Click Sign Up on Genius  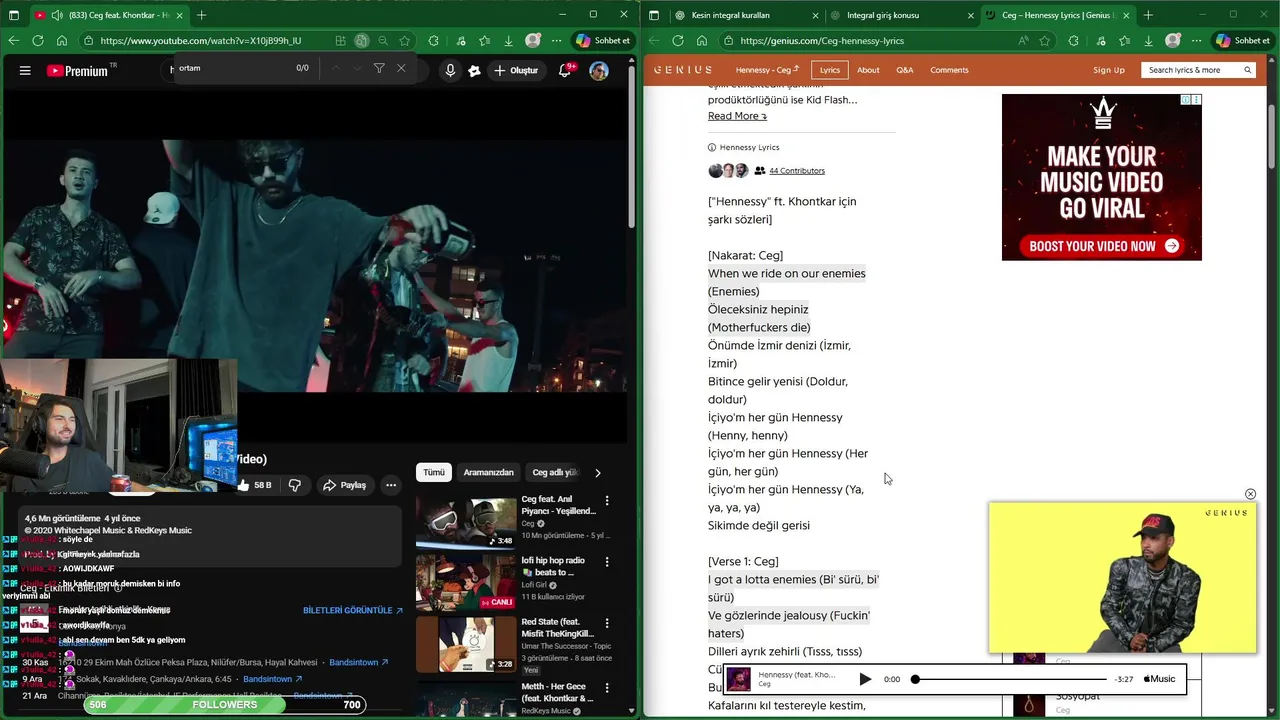(x=1109, y=70)
